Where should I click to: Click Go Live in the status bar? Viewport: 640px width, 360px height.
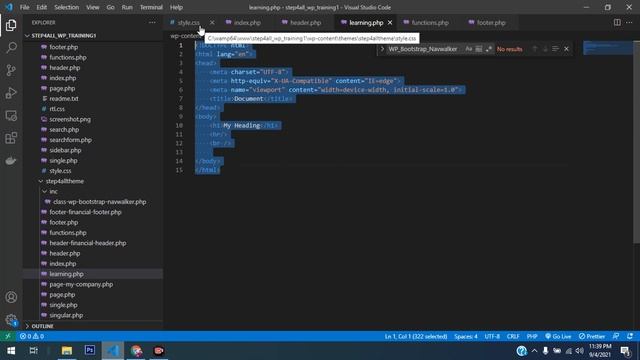click(558, 336)
